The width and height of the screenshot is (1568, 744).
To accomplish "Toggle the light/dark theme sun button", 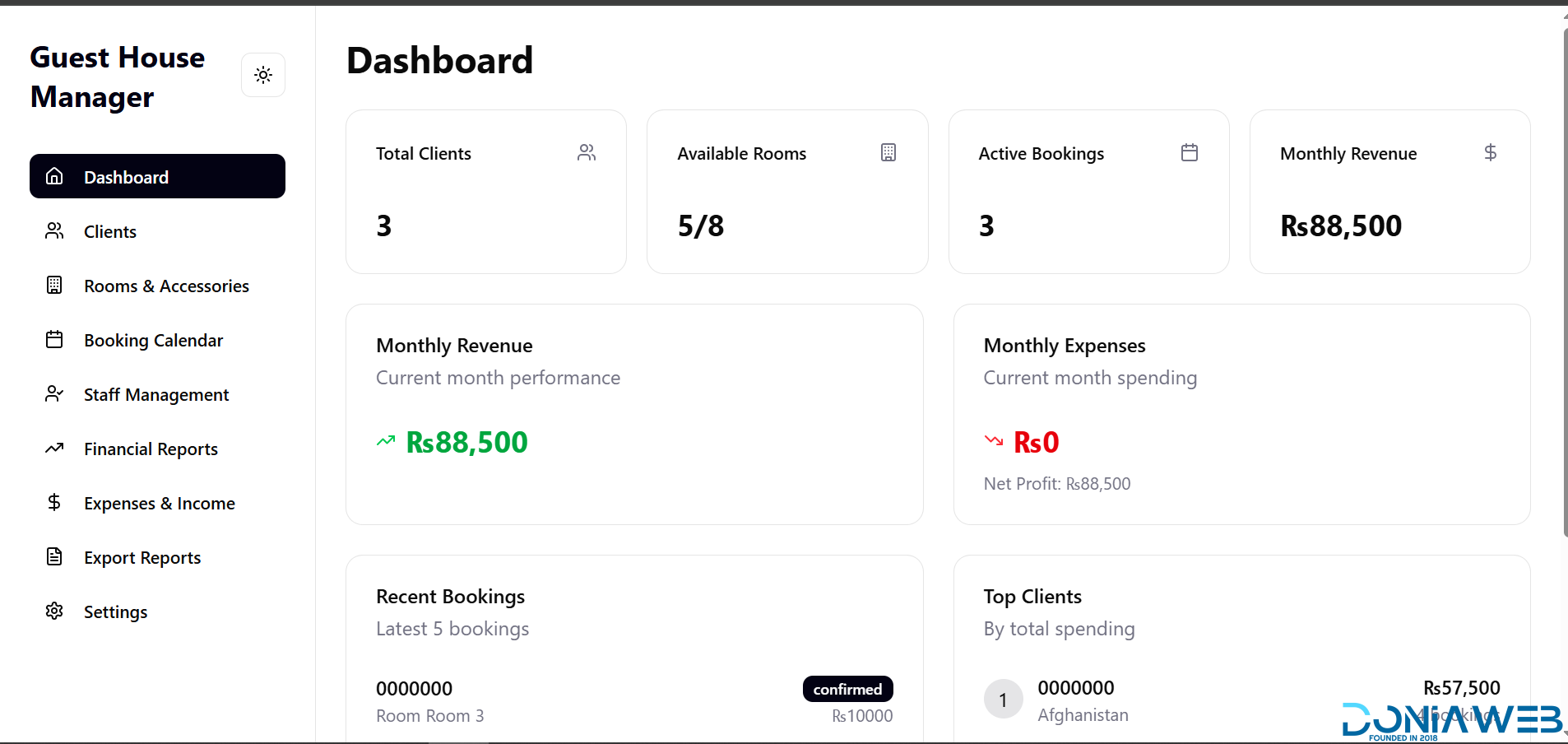I will pos(263,75).
